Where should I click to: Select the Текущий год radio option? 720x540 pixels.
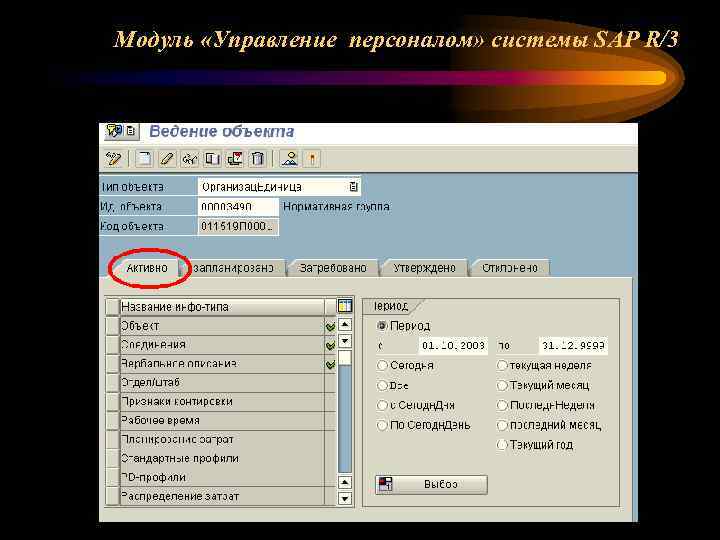tap(501, 444)
